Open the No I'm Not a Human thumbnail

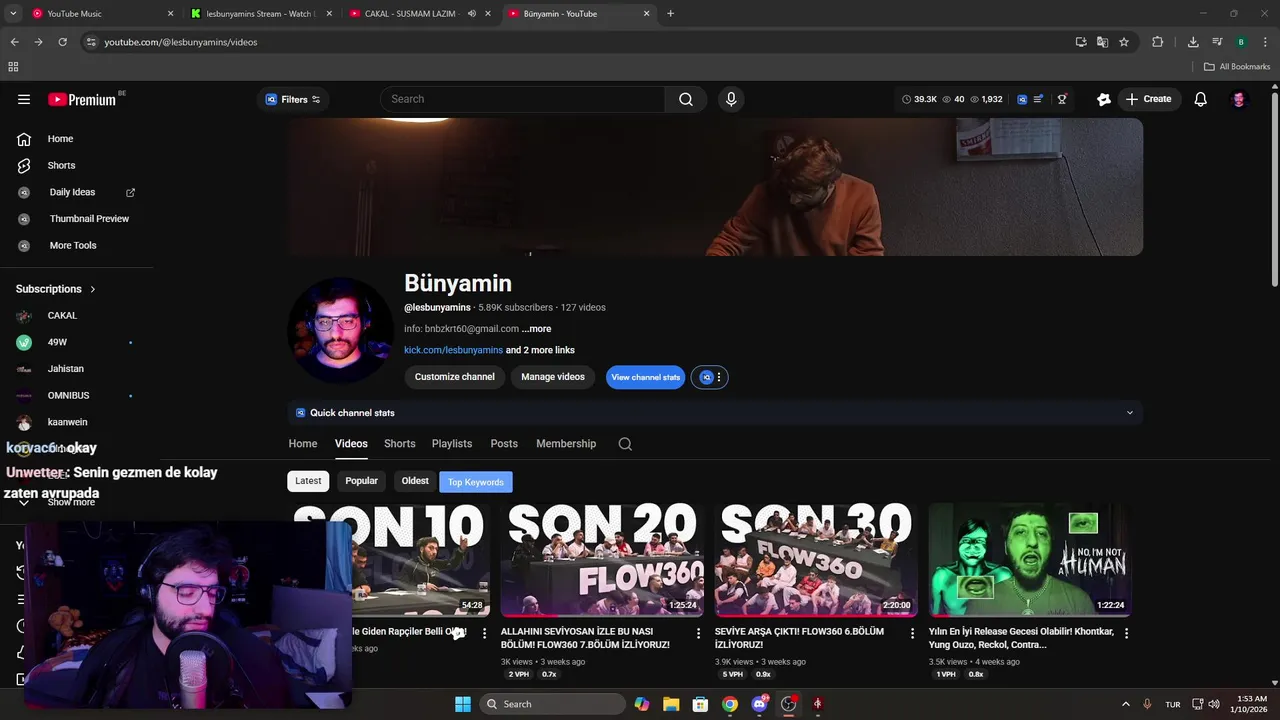(x=1030, y=560)
